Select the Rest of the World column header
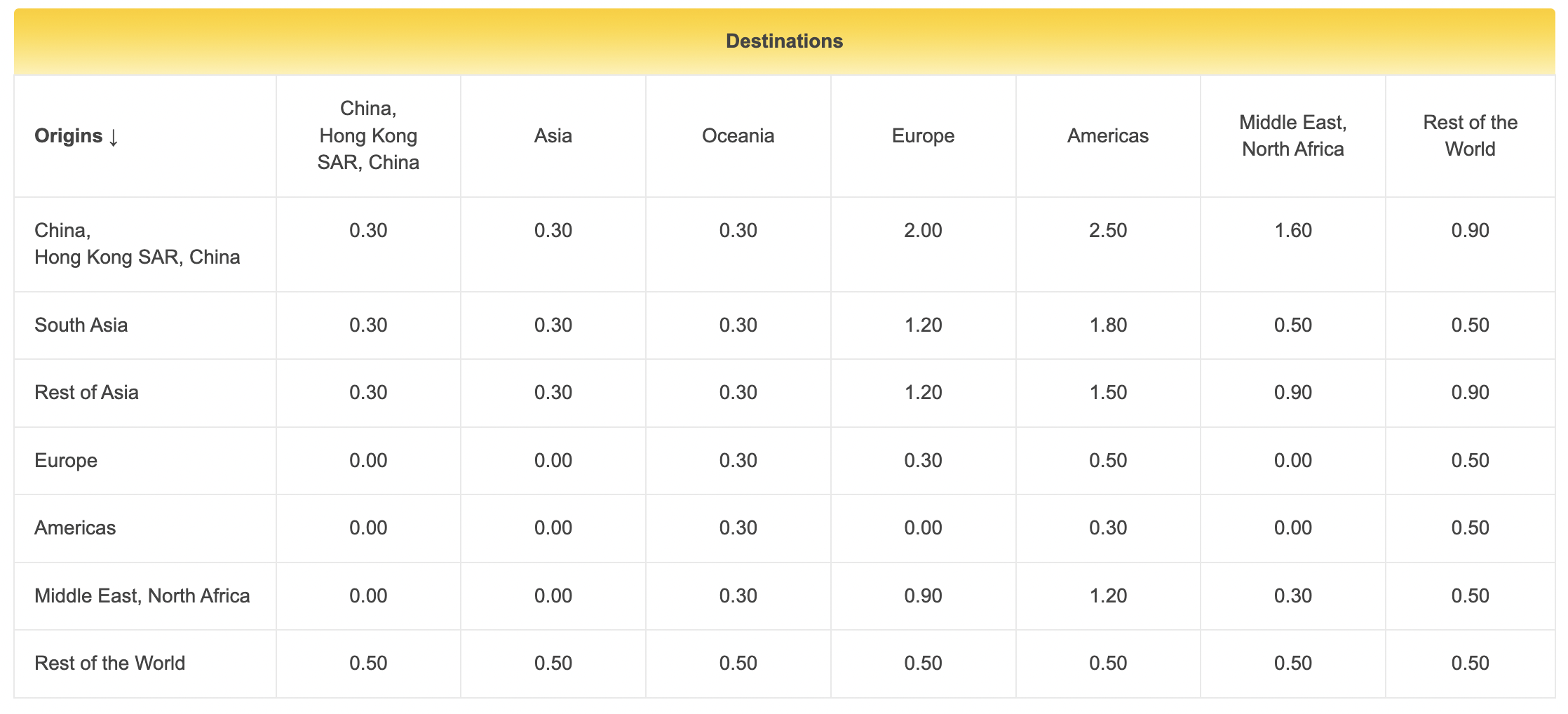The width and height of the screenshot is (1568, 714). 1470,135
